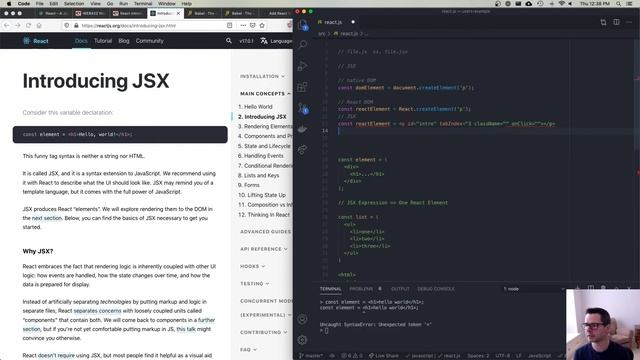Close the Introducing JSX browser tab

[178, 13]
